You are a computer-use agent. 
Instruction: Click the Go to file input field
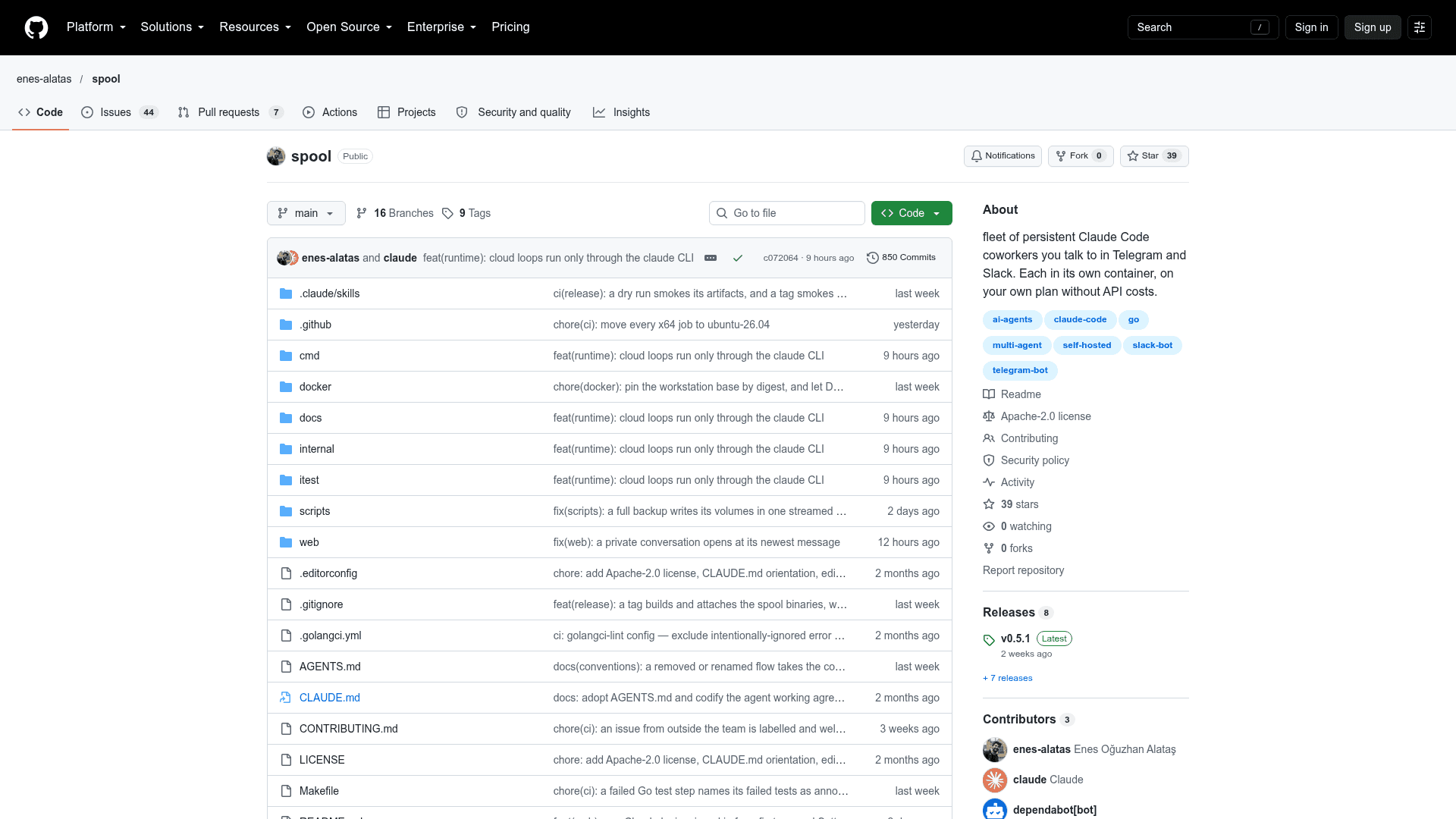(787, 213)
